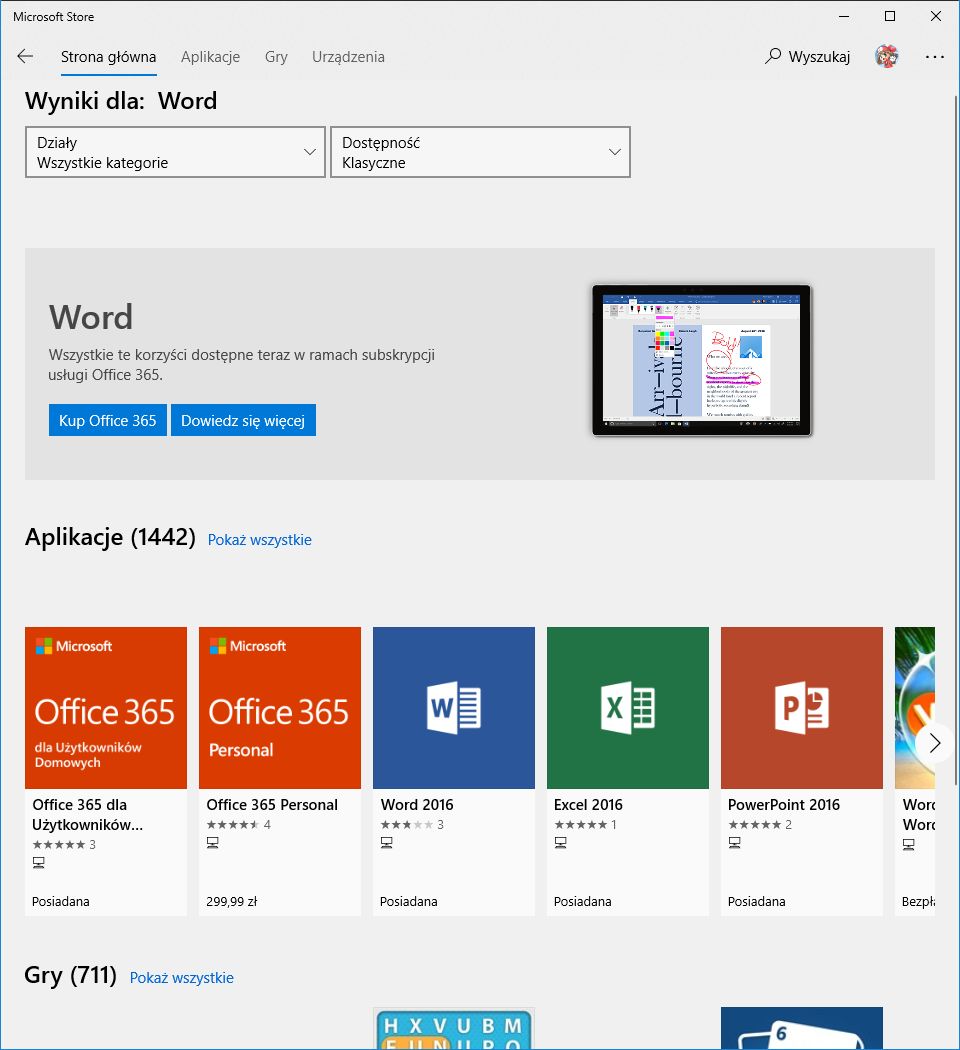
Task: Switch to the Gry tab
Action: [x=276, y=57]
